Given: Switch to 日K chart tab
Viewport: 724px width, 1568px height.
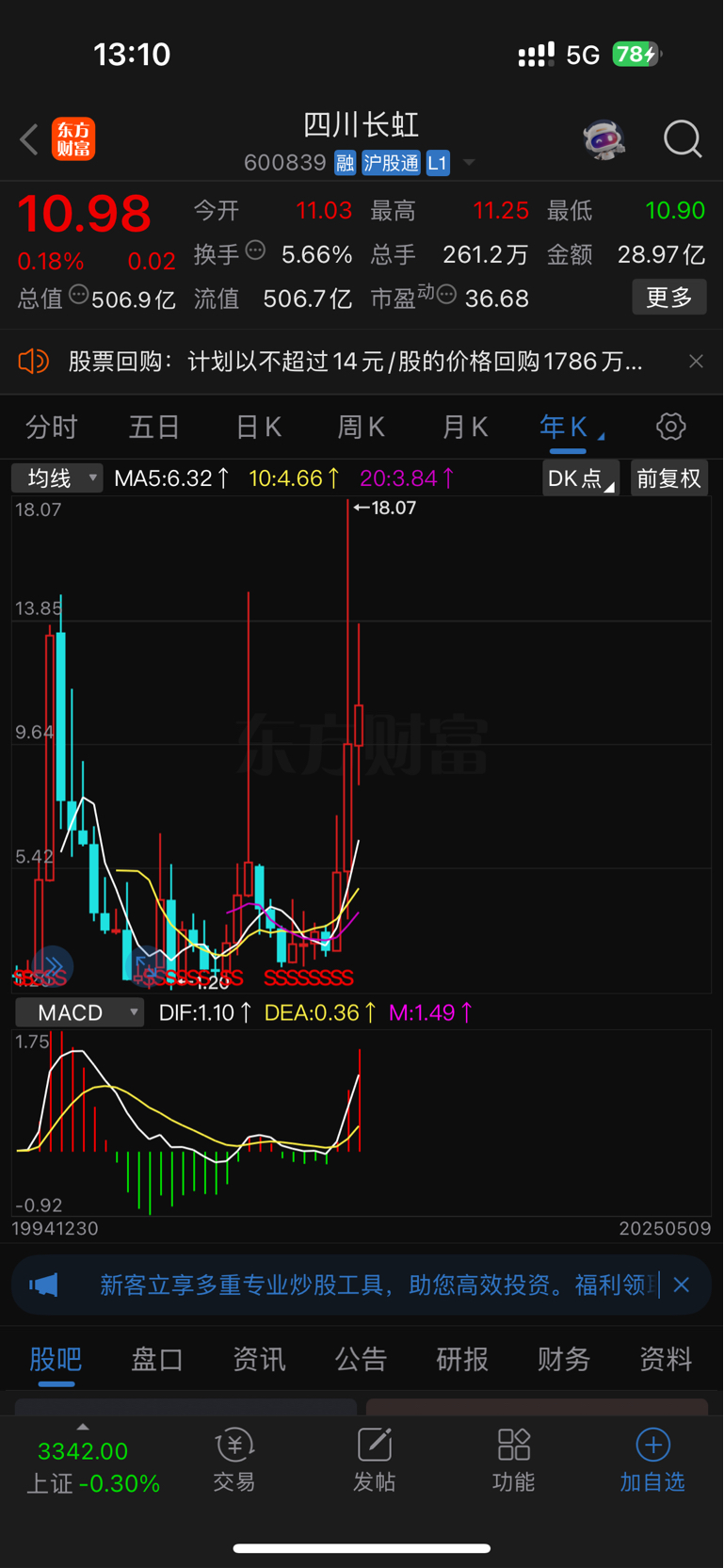Looking at the screenshot, I should (x=258, y=428).
